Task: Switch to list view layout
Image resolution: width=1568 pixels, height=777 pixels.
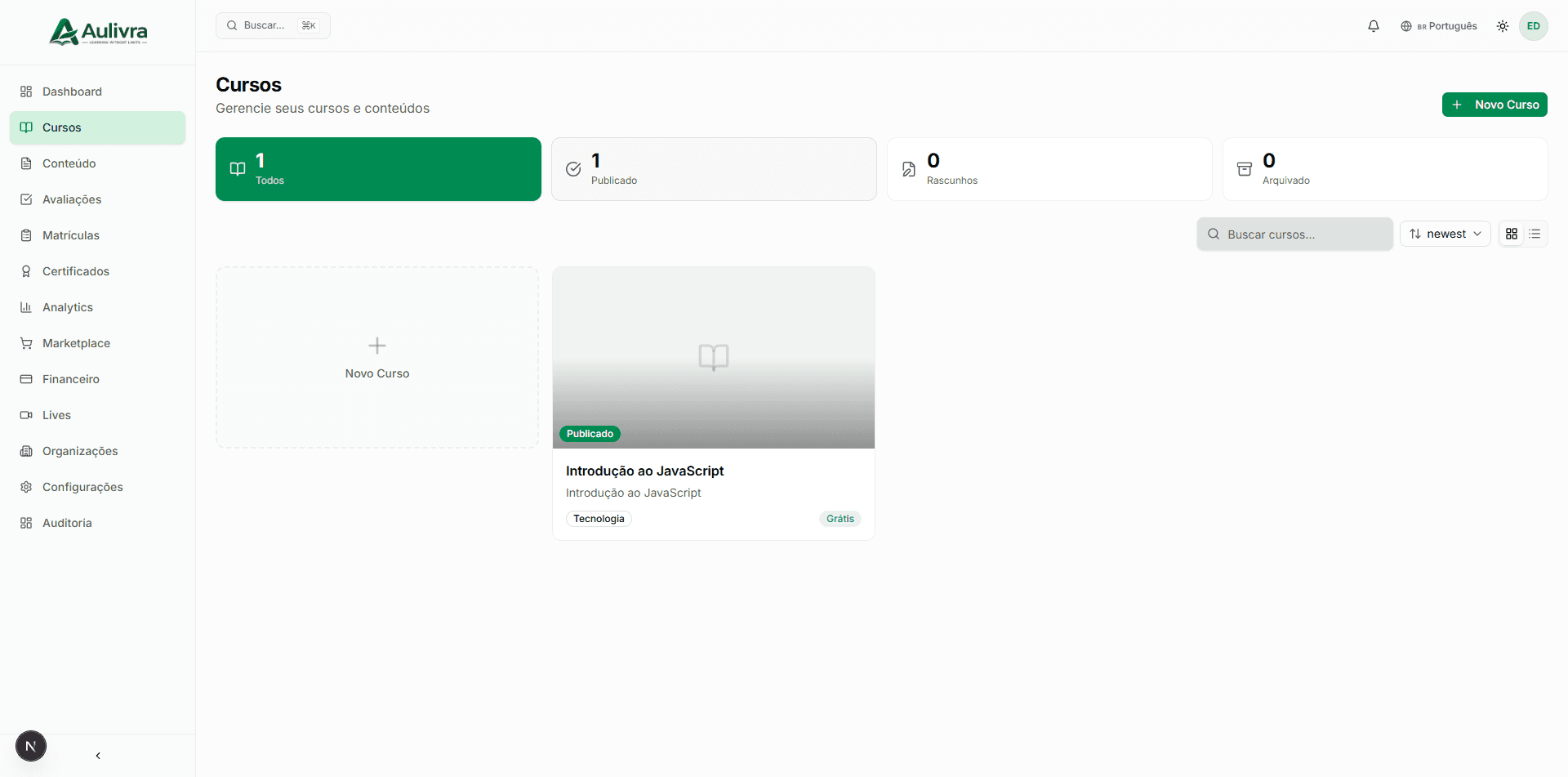Action: (x=1535, y=234)
